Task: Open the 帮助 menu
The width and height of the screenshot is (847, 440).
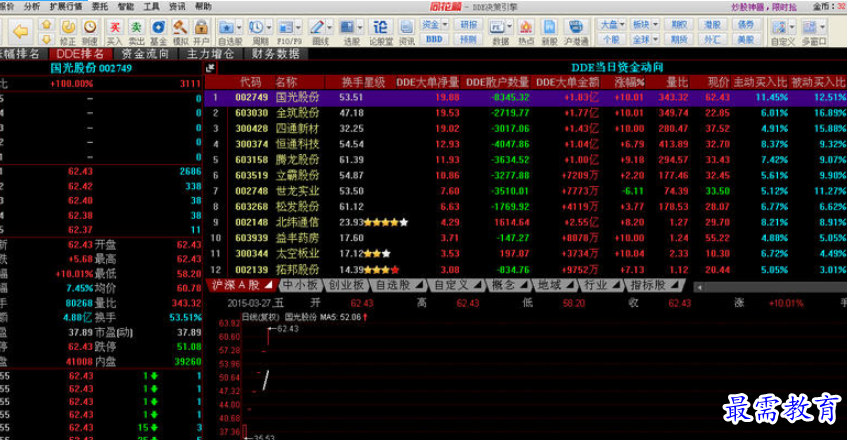Action: 203,6
